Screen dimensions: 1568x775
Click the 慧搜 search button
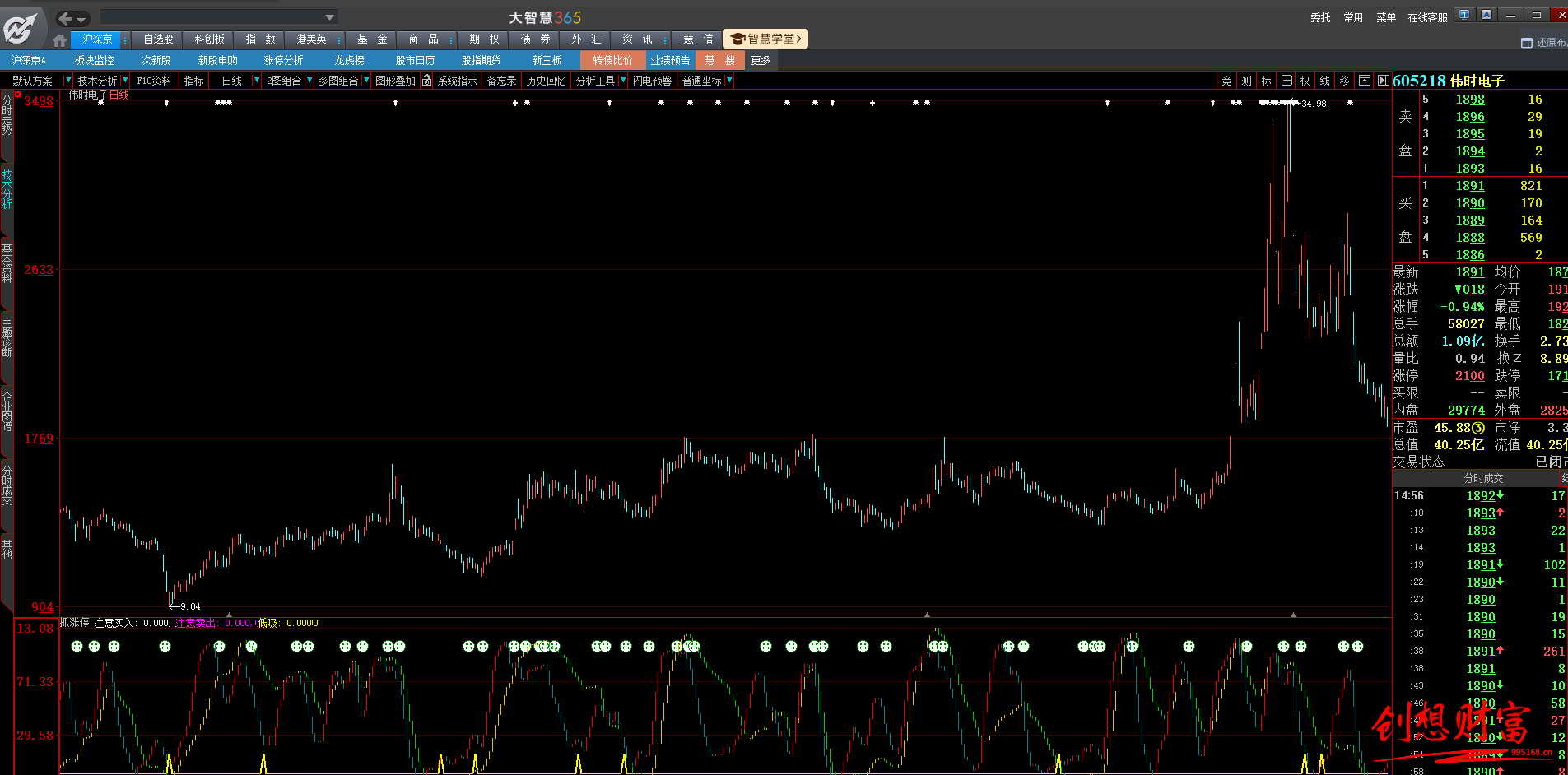720,60
